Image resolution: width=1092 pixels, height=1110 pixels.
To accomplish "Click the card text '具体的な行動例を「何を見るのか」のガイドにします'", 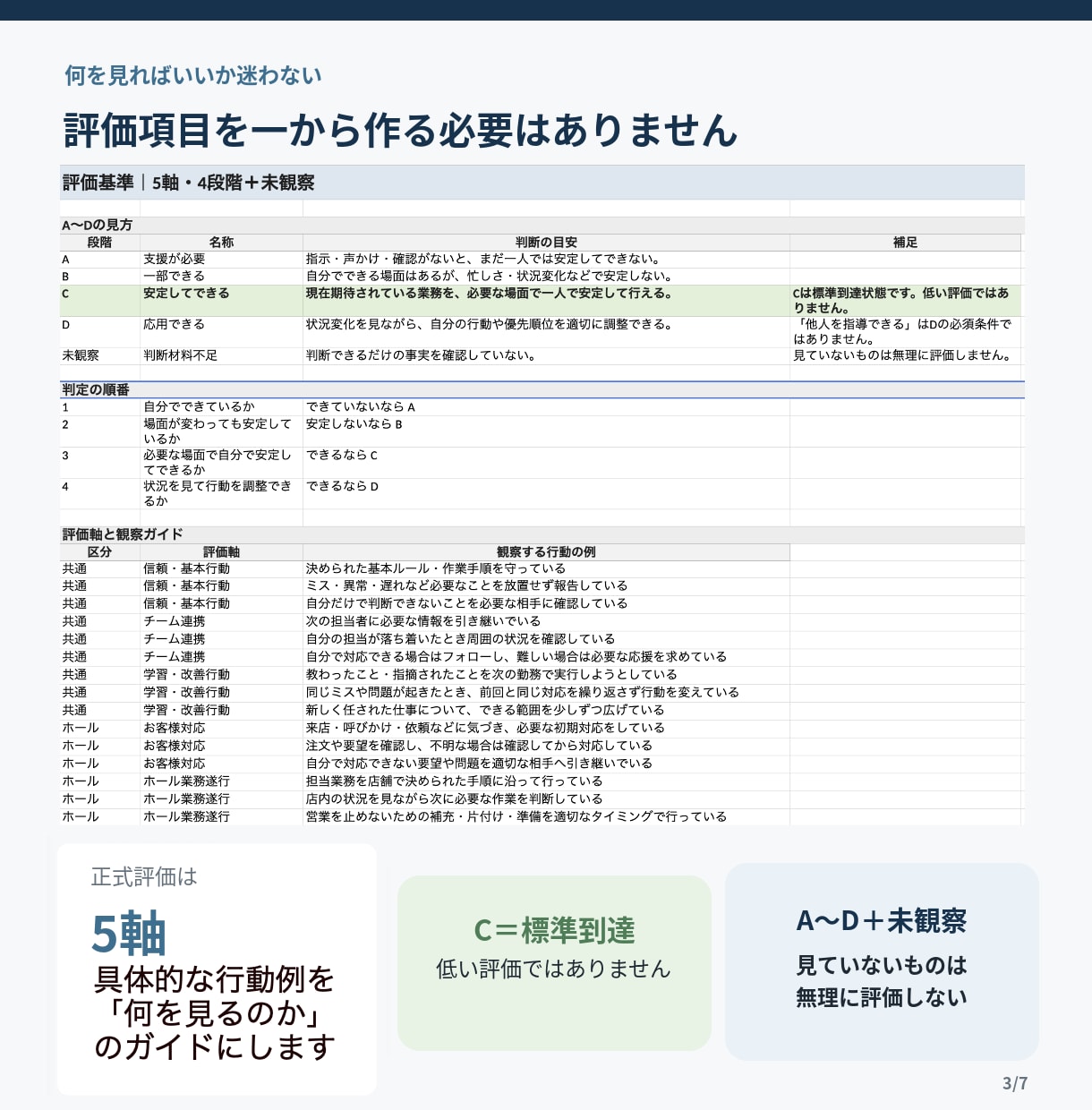I will pos(215,1013).
